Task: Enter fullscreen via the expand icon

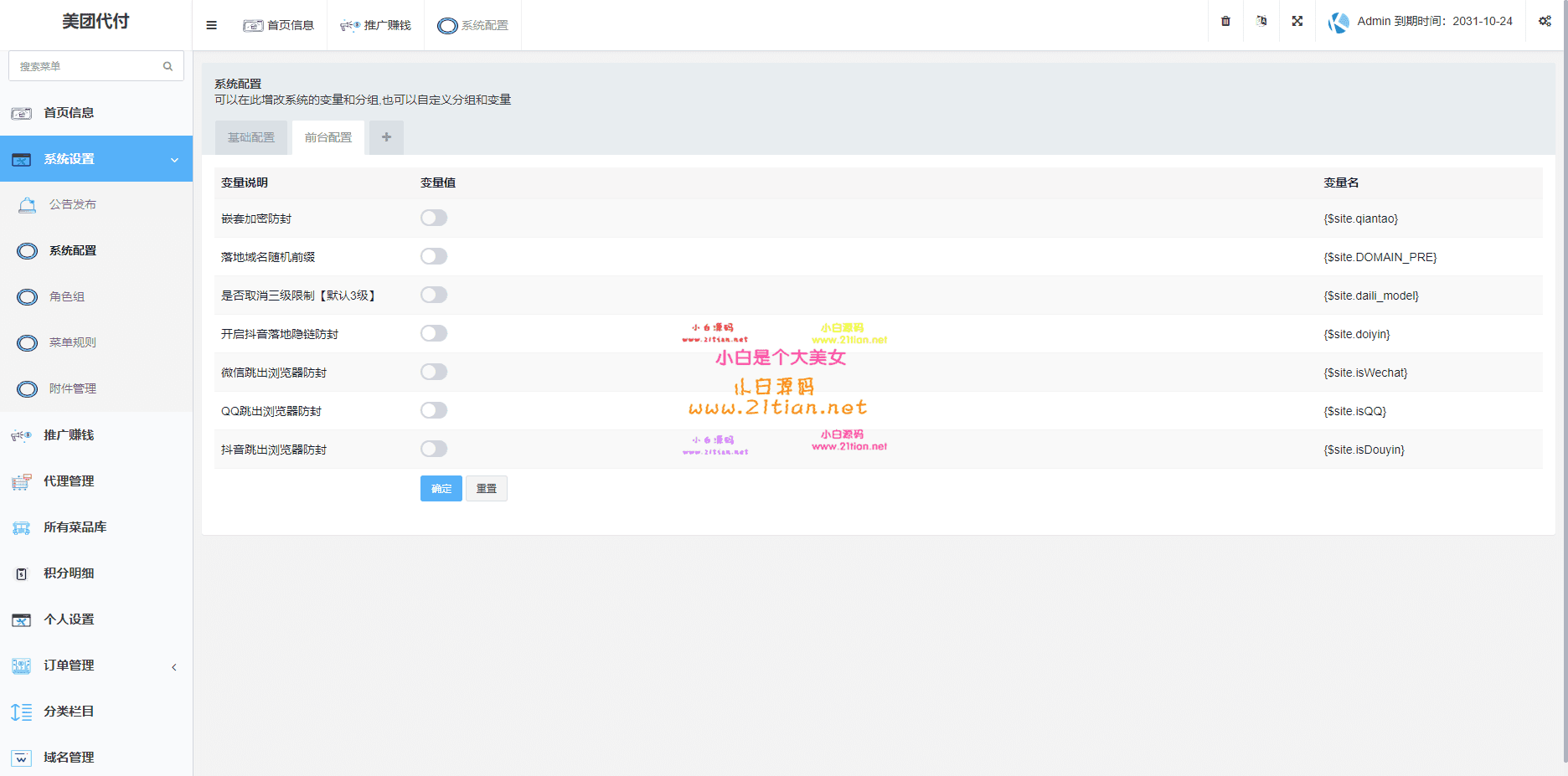Action: tap(1297, 21)
